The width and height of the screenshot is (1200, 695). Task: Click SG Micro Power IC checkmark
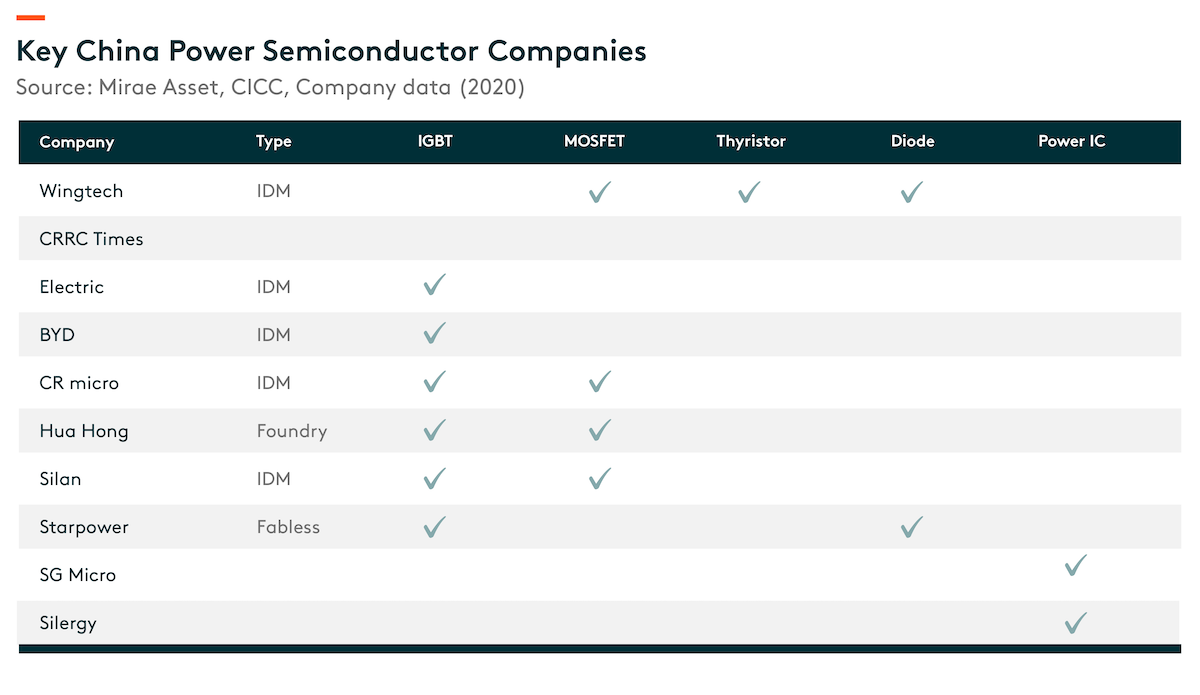[x=1075, y=565]
